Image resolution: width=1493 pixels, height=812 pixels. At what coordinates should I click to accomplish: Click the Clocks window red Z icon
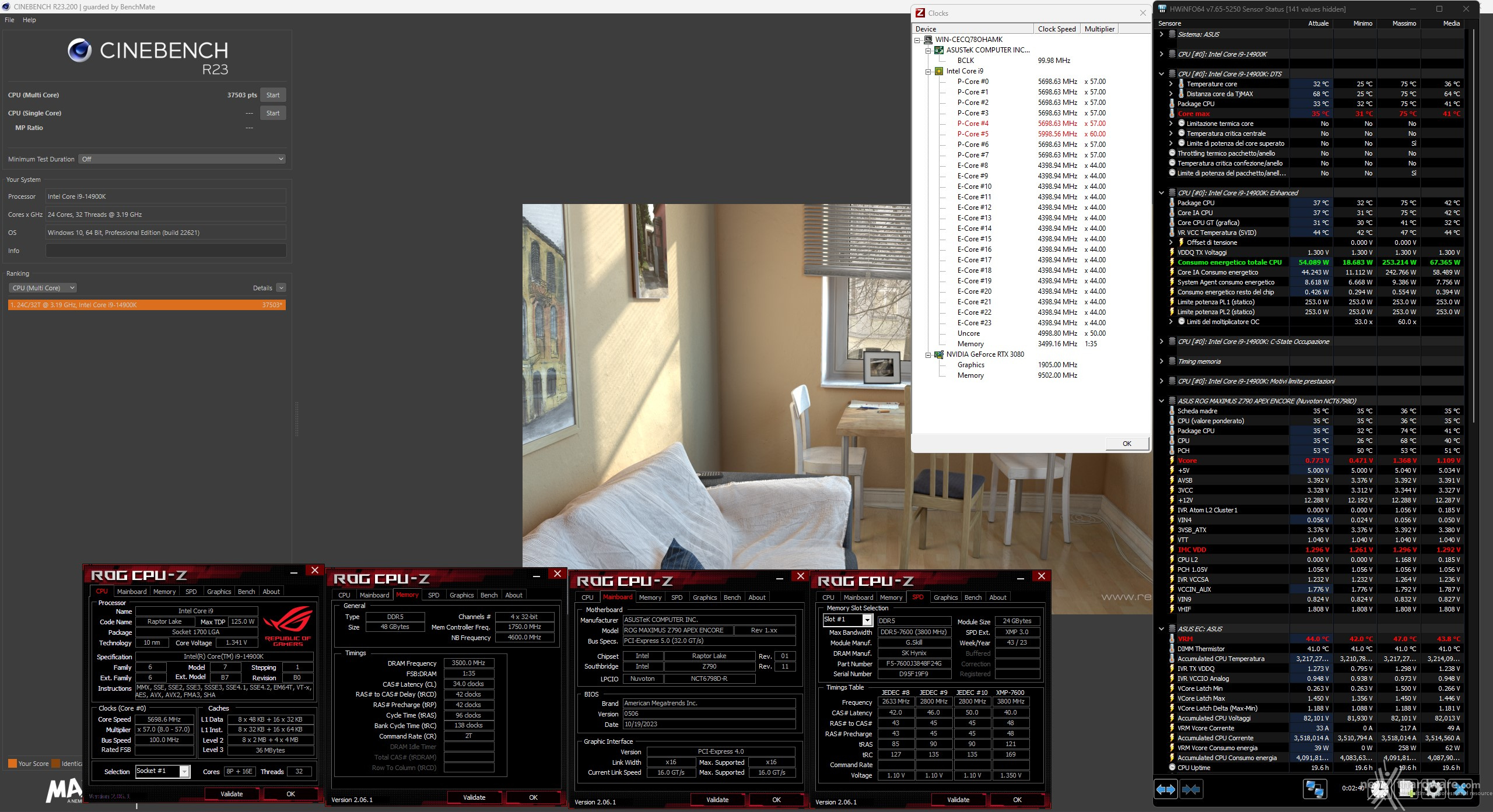point(920,13)
